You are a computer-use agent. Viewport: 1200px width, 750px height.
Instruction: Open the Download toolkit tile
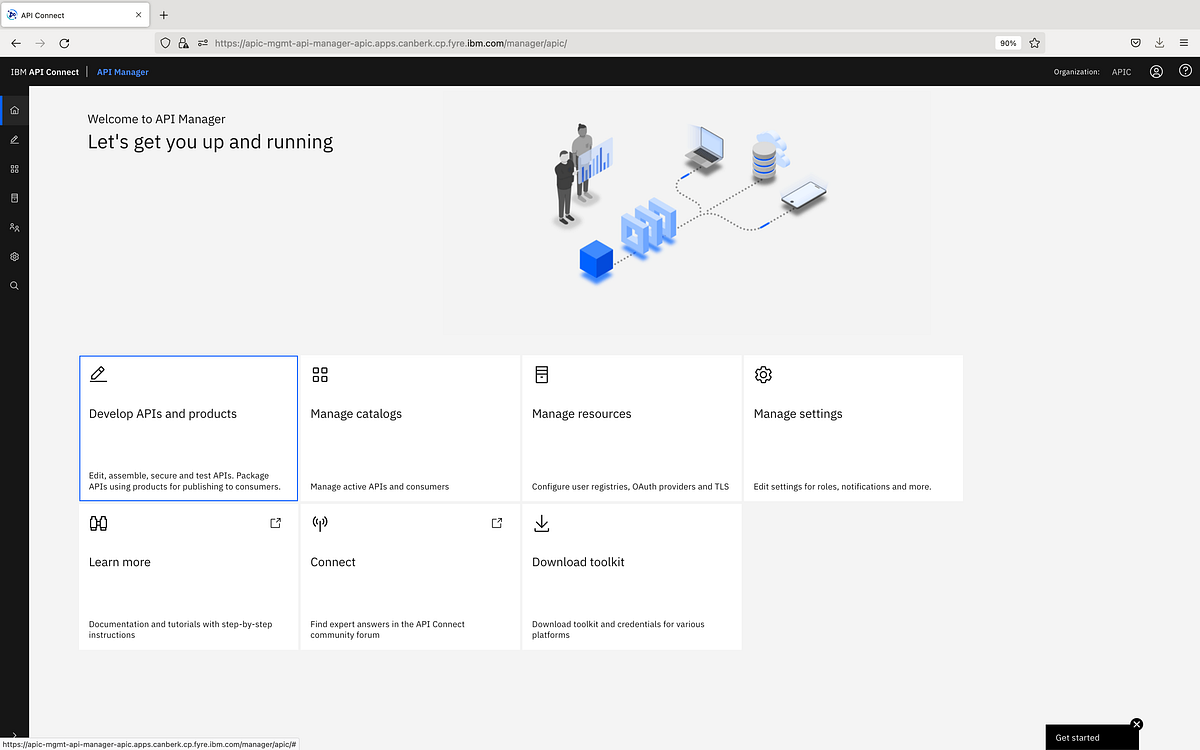tap(631, 577)
